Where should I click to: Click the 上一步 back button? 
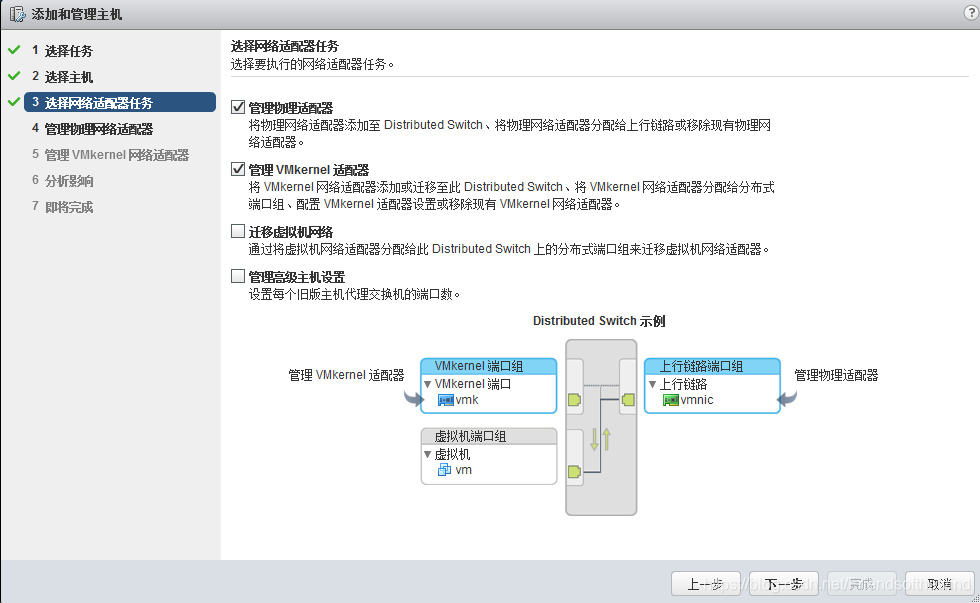point(706,584)
